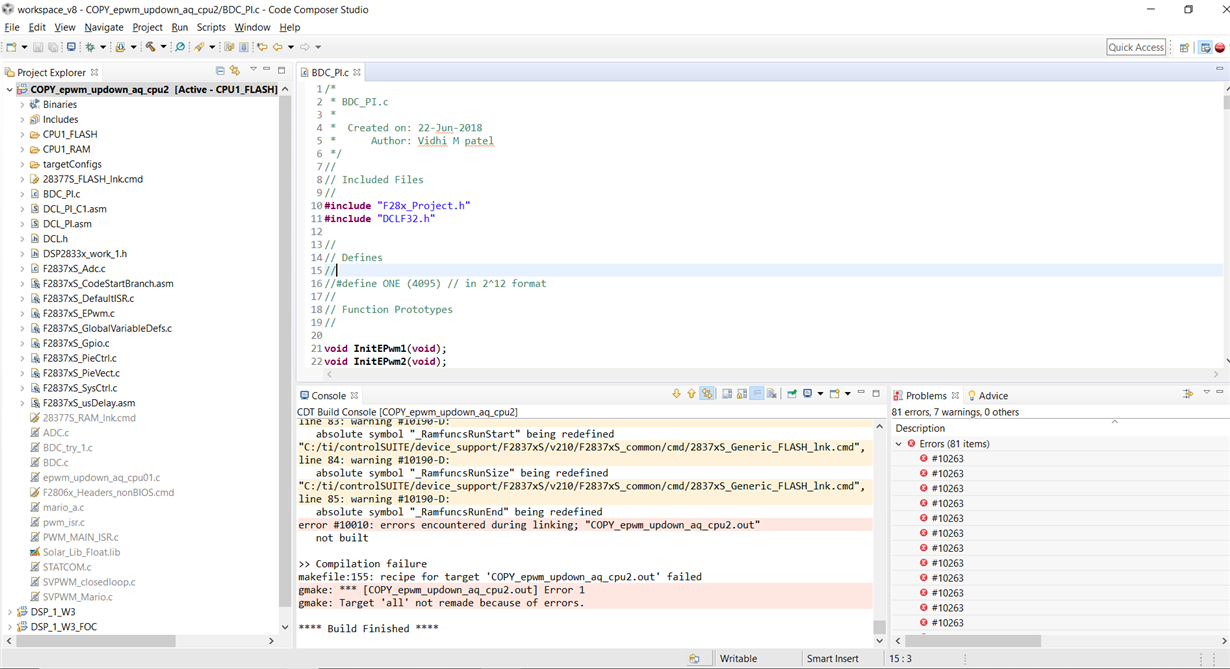Click console Show Previous Error up arrow
The image size is (1230, 669).
tap(691, 394)
